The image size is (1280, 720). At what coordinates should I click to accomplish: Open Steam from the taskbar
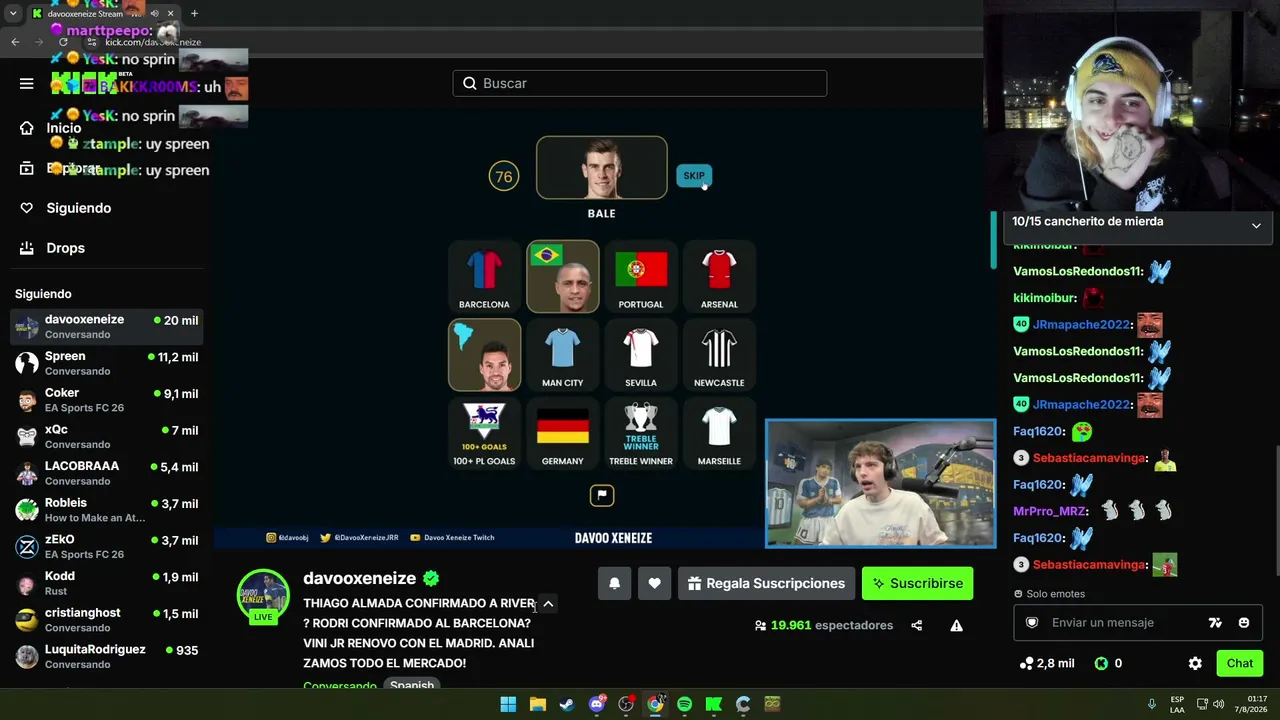tap(567, 704)
